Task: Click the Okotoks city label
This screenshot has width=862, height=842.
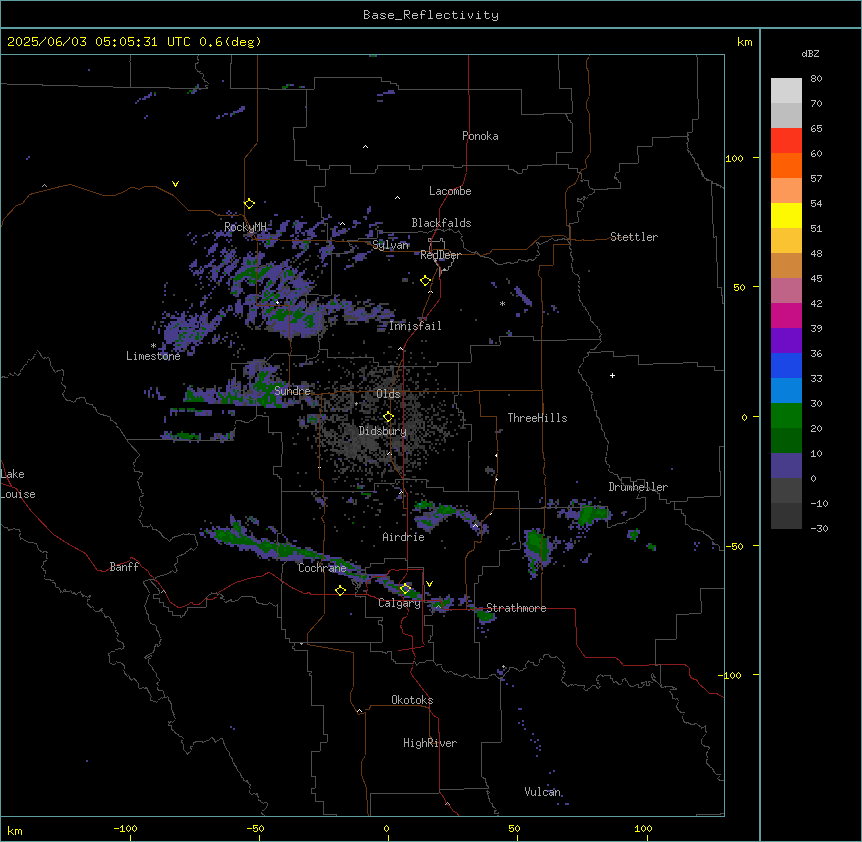Action: click(412, 700)
